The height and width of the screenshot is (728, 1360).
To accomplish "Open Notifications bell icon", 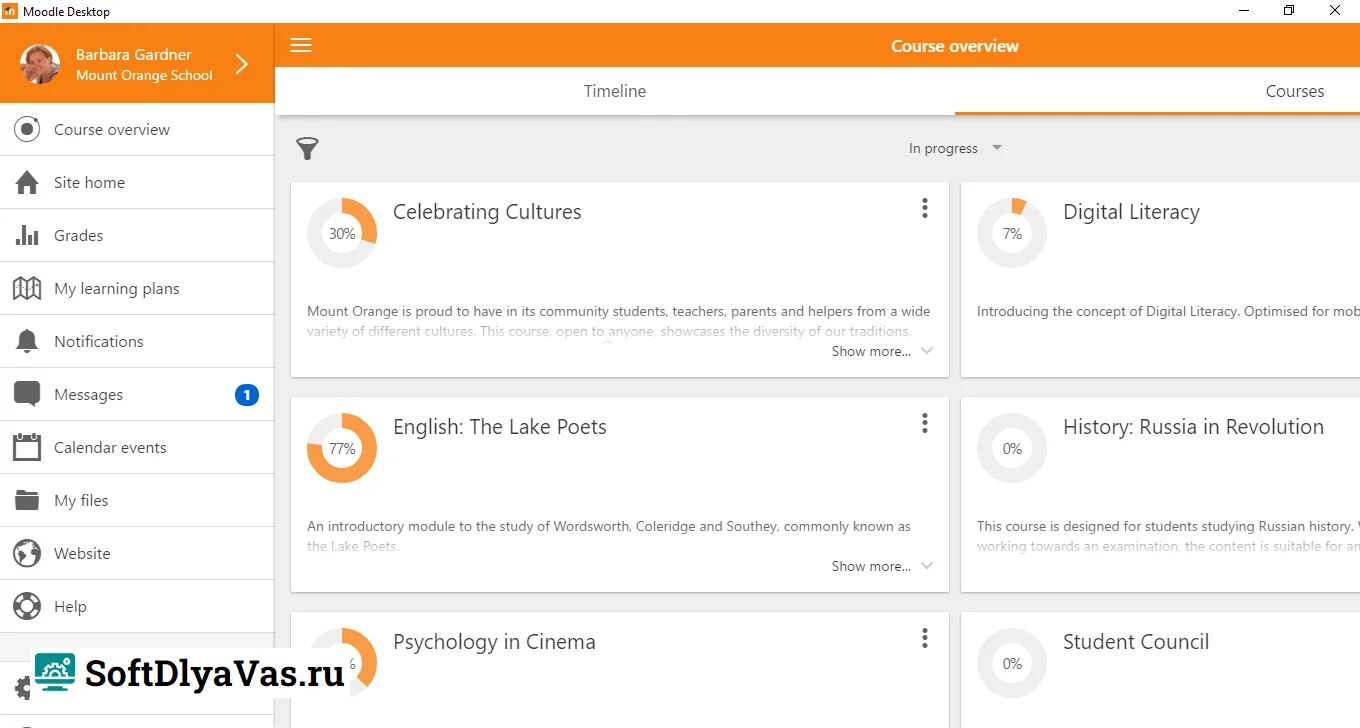I will [x=27, y=342].
